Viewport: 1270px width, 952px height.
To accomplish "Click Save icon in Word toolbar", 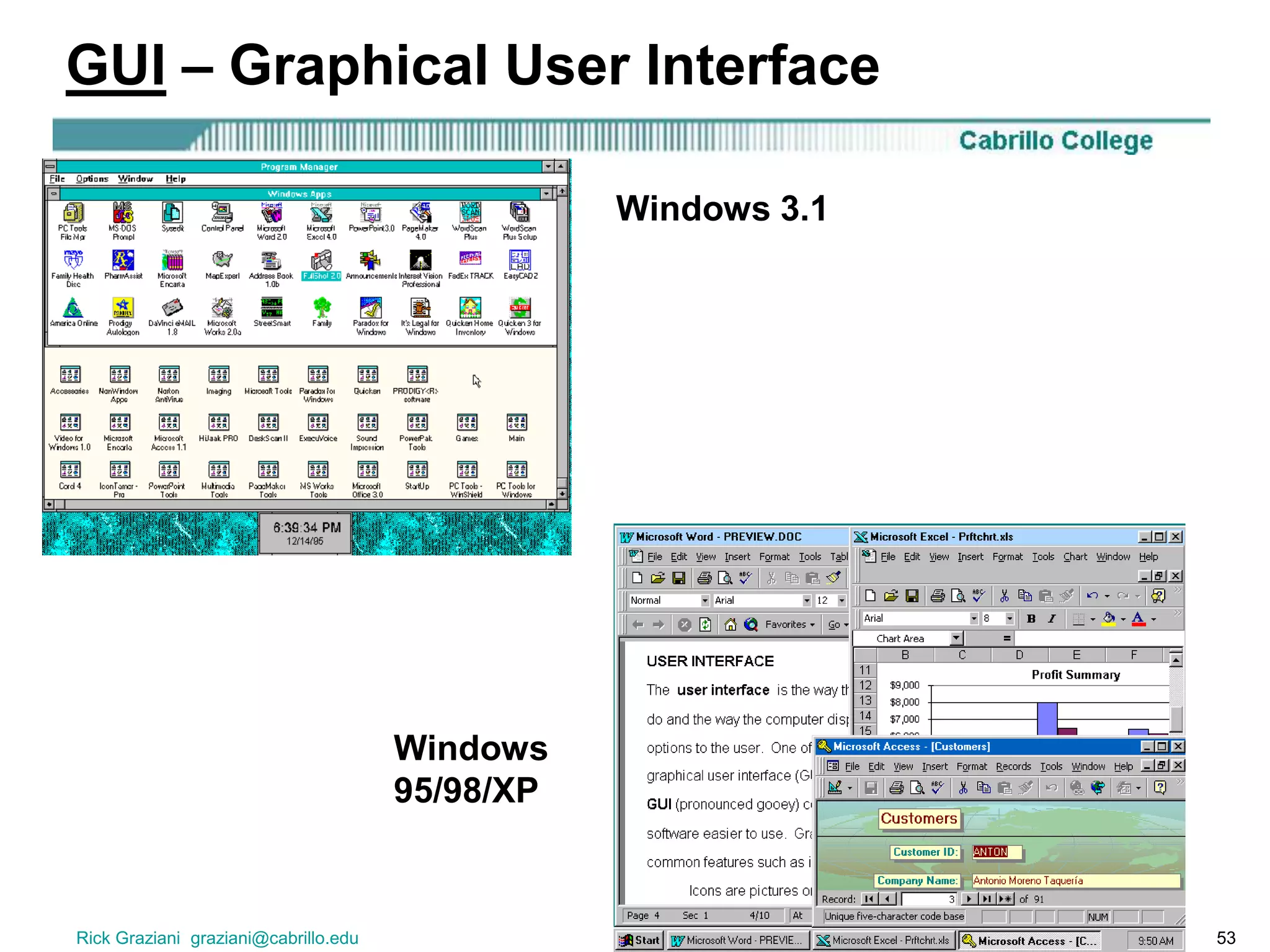I will [x=679, y=578].
